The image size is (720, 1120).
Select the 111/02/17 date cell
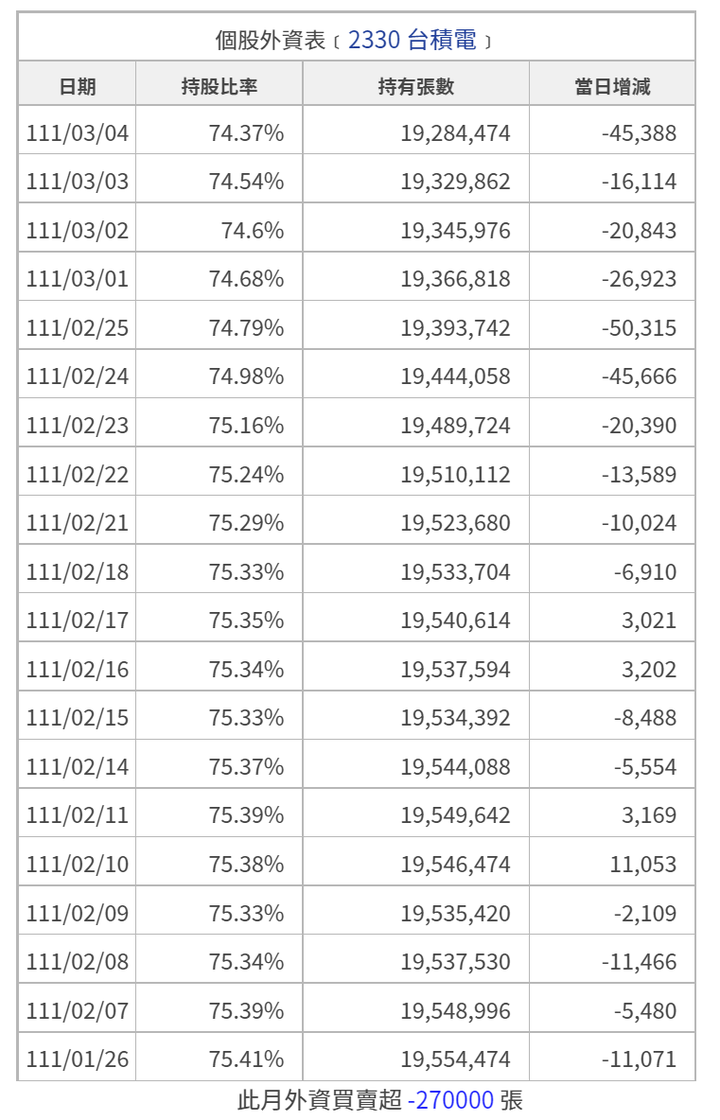pos(77,621)
